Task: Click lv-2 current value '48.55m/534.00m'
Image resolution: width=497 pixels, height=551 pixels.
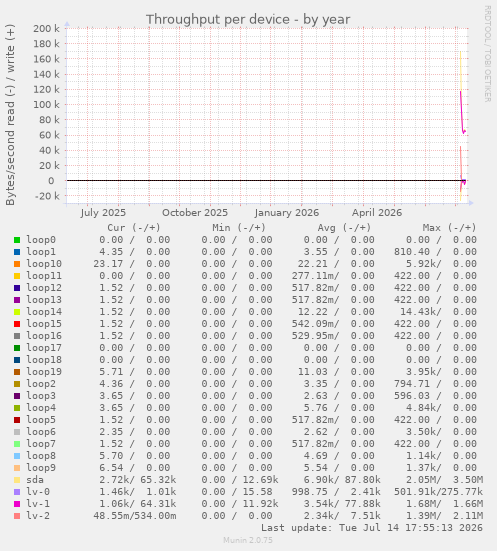Action: (x=135, y=516)
